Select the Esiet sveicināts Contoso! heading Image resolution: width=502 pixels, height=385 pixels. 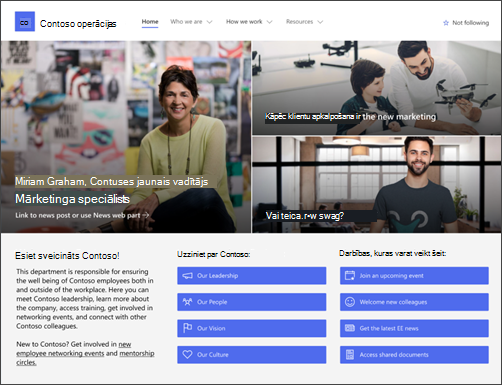(67, 256)
